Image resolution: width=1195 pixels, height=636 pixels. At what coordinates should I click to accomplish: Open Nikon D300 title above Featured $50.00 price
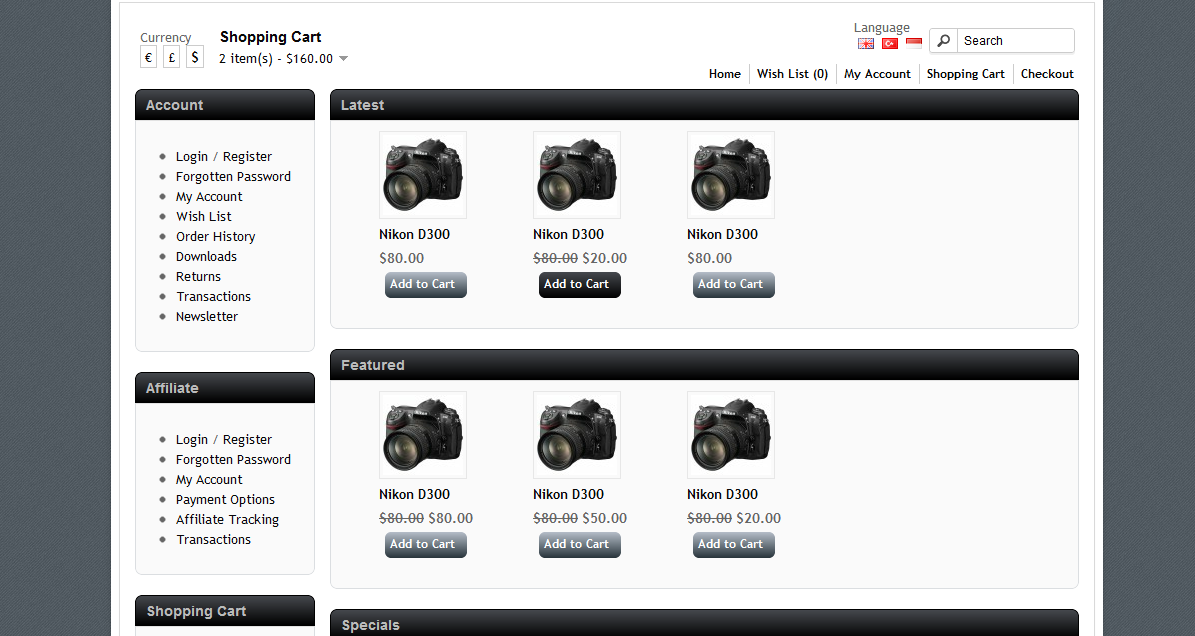[569, 494]
